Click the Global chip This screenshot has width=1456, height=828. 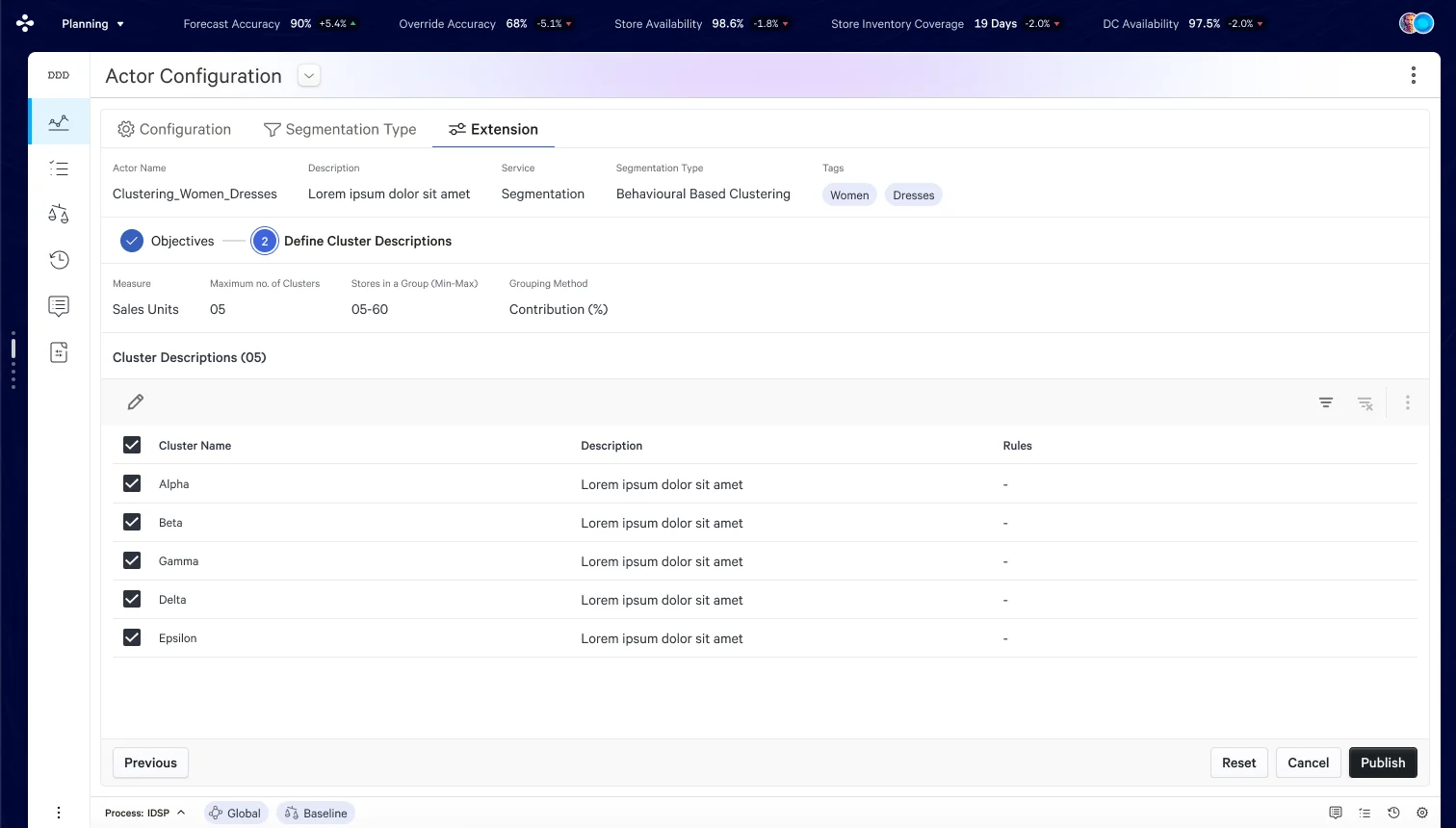tap(235, 813)
